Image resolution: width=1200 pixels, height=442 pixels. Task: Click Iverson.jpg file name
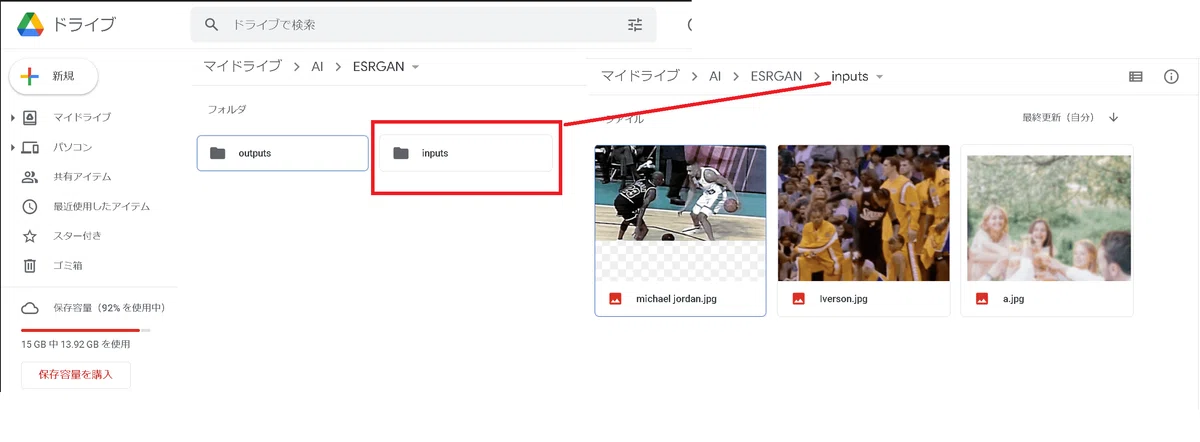(x=845, y=299)
